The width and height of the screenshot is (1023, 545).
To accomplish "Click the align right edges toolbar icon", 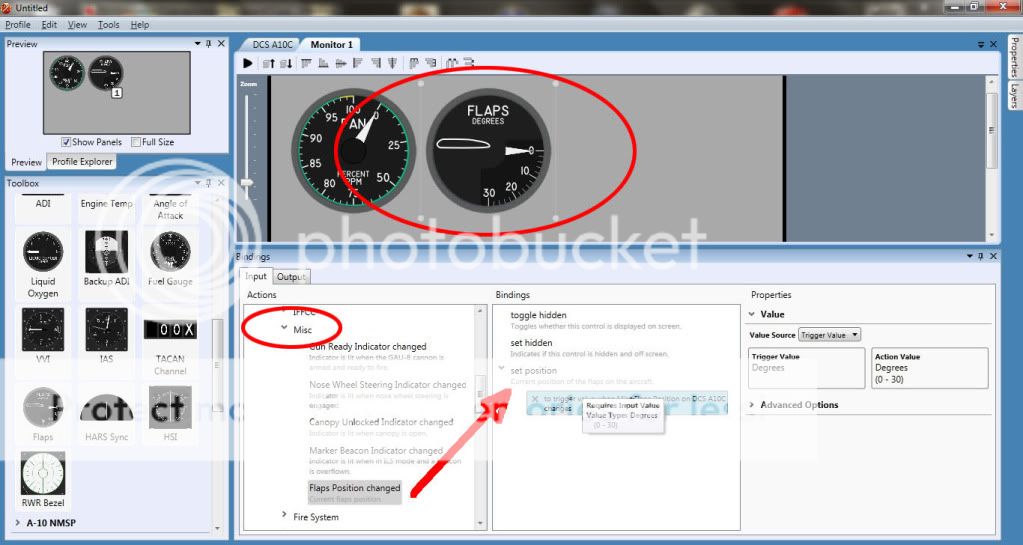I will (x=375, y=63).
